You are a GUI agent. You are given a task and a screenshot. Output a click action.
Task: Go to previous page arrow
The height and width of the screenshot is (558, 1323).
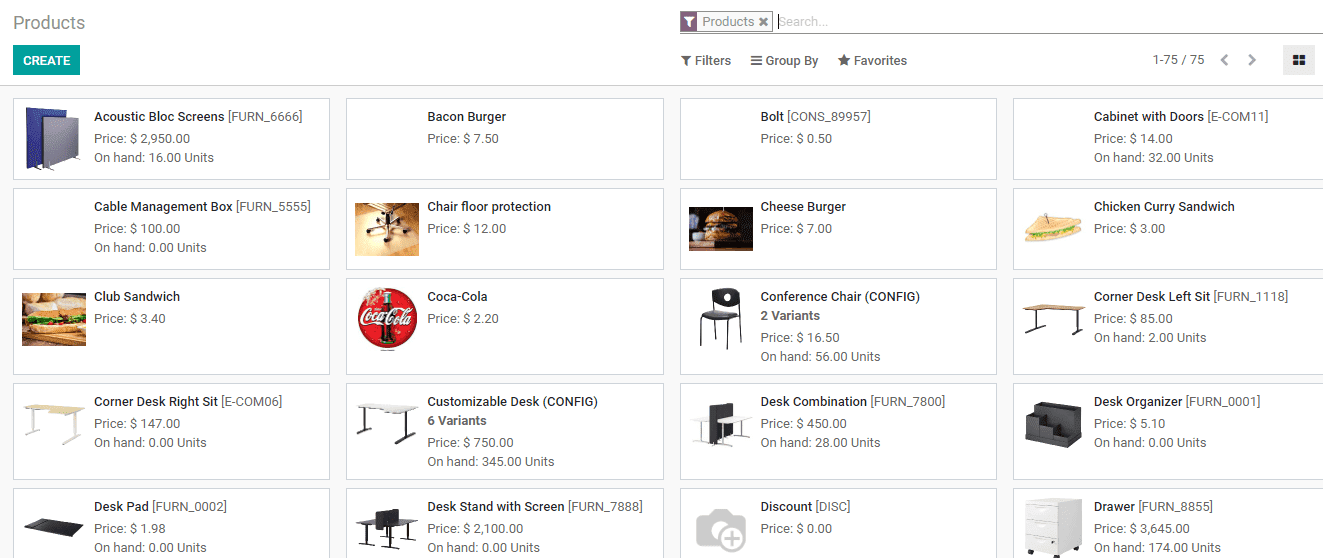[1224, 60]
